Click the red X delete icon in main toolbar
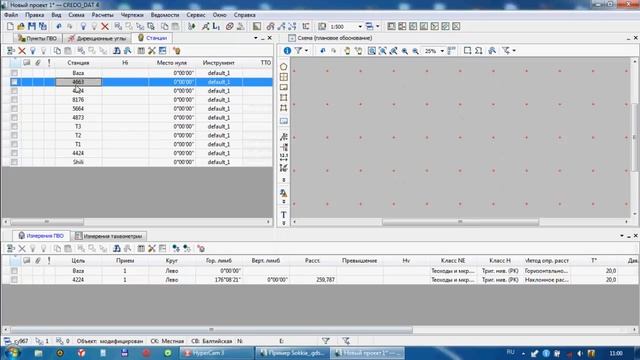 tap(105, 27)
